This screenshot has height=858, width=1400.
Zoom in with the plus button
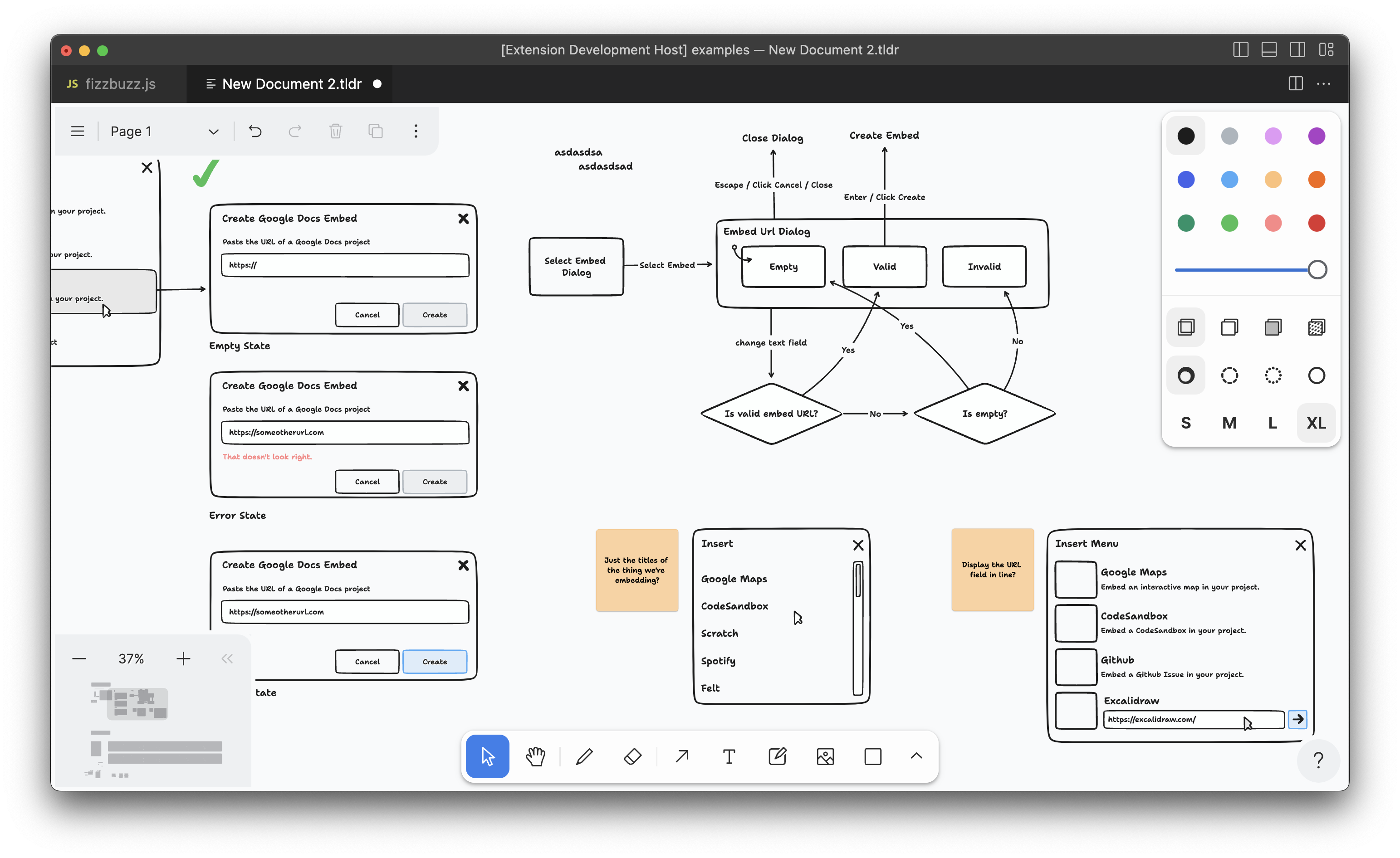point(183,658)
